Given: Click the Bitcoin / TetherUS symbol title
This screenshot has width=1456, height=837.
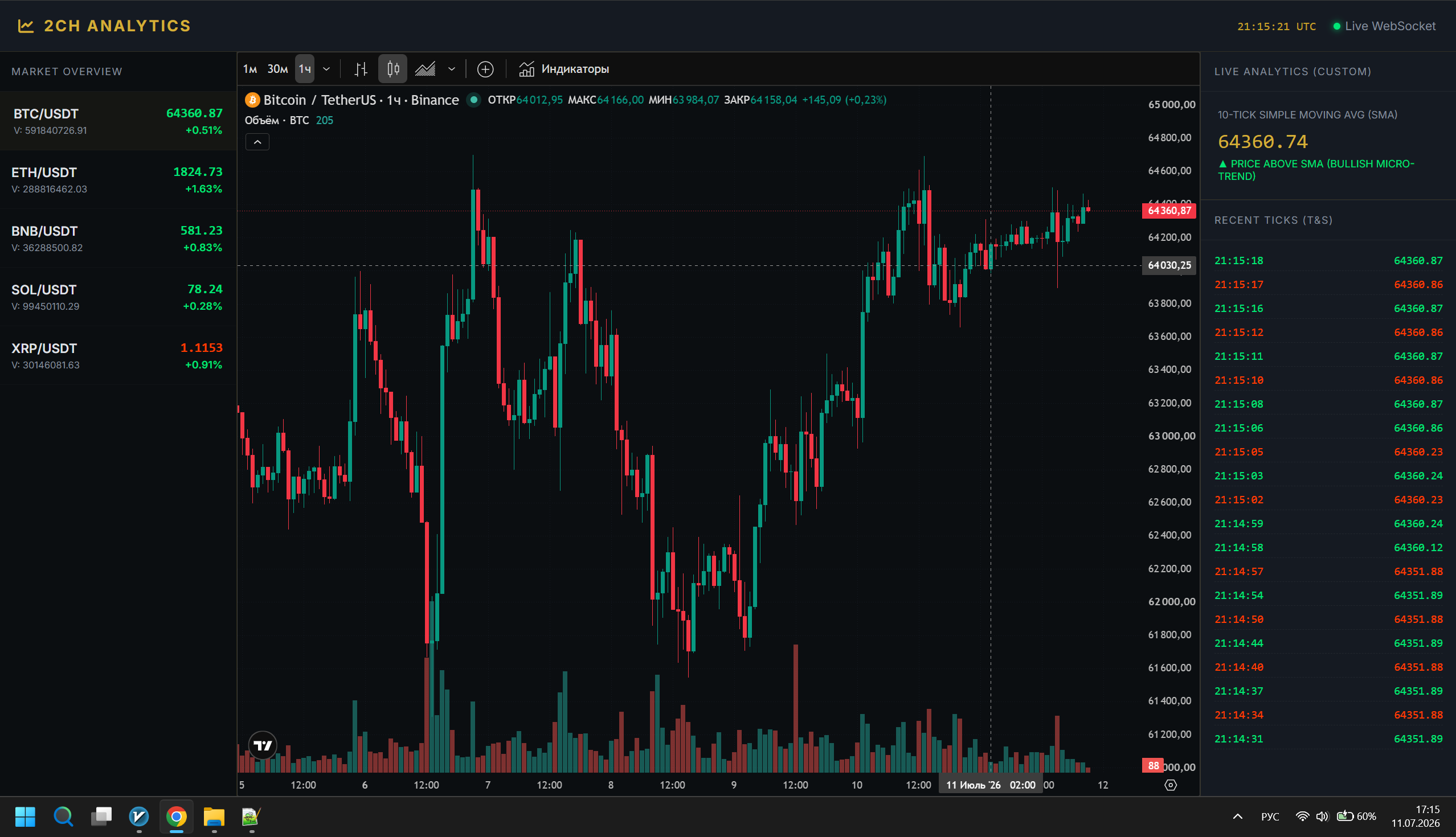Looking at the screenshot, I should click(319, 100).
